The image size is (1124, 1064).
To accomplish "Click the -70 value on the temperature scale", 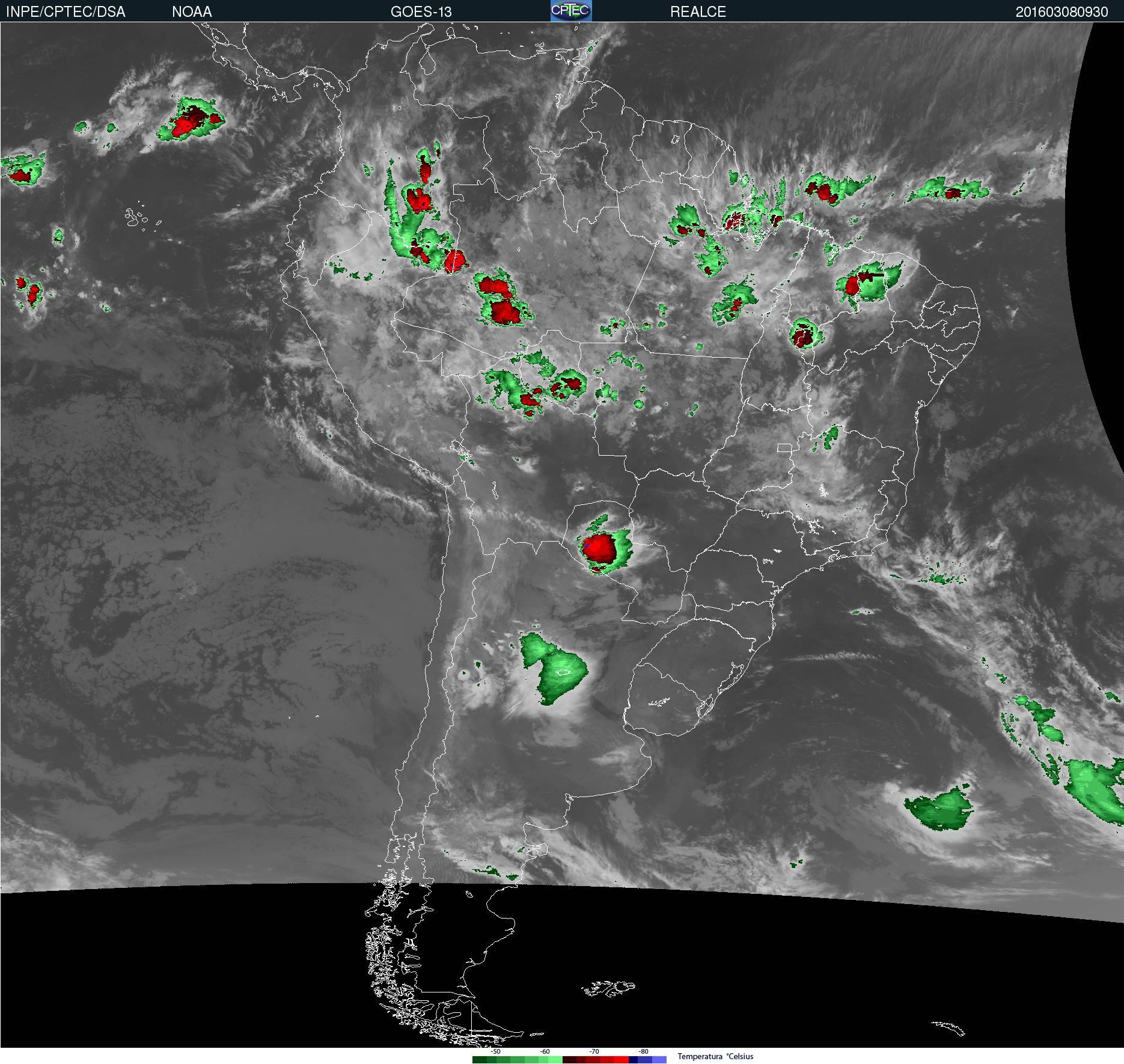I will pos(594,1051).
